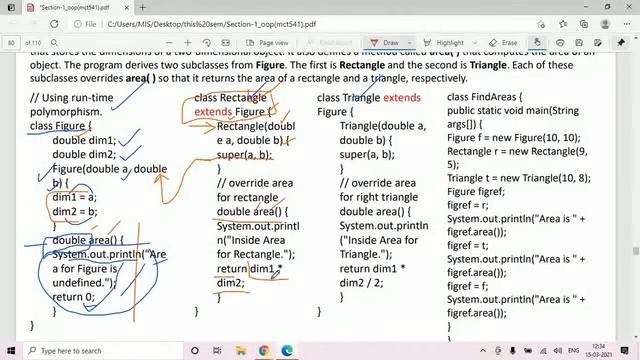Select the Erase tool

tap(503, 42)
